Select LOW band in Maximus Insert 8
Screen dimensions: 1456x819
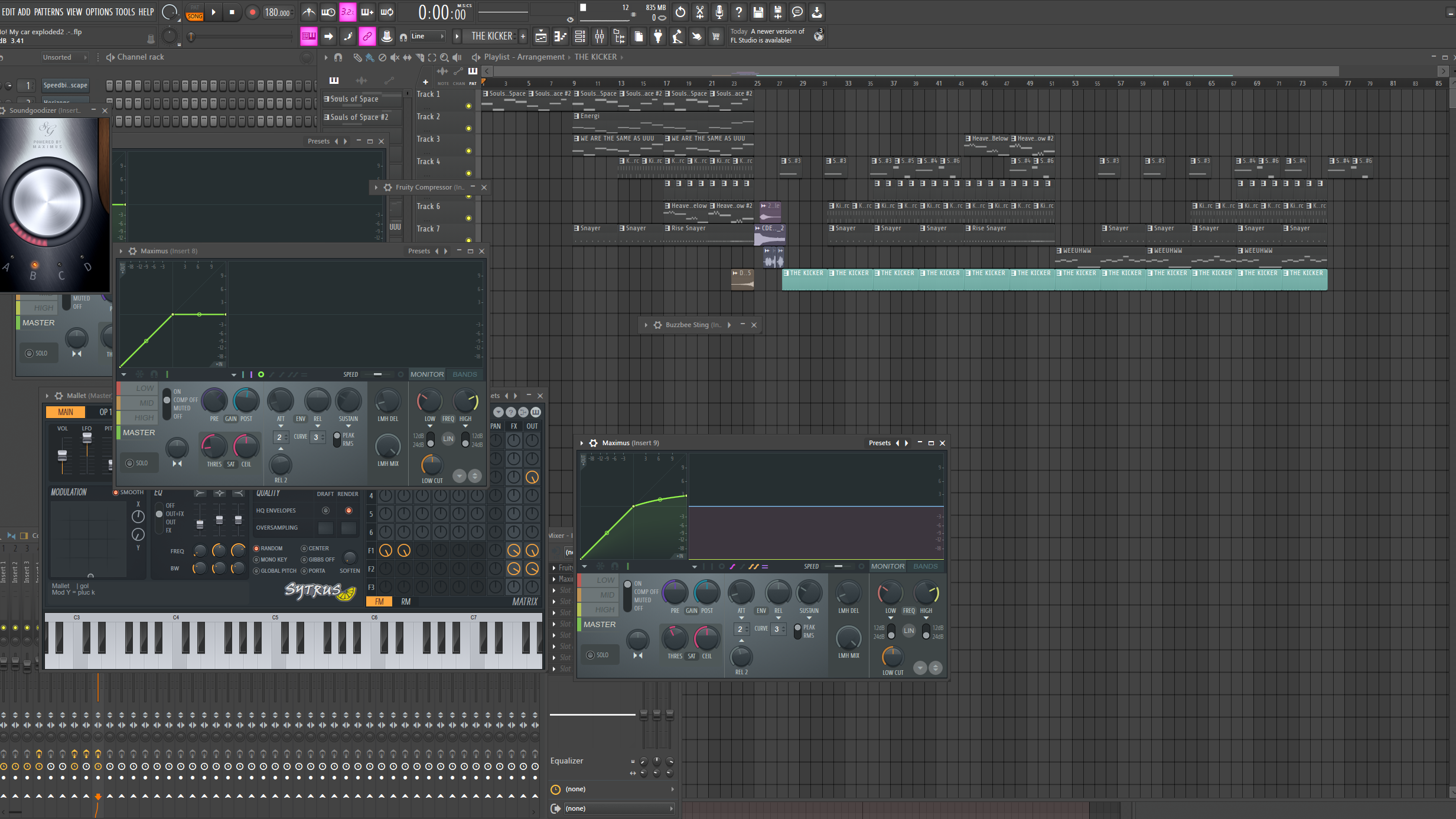click(x=138, y=389)
